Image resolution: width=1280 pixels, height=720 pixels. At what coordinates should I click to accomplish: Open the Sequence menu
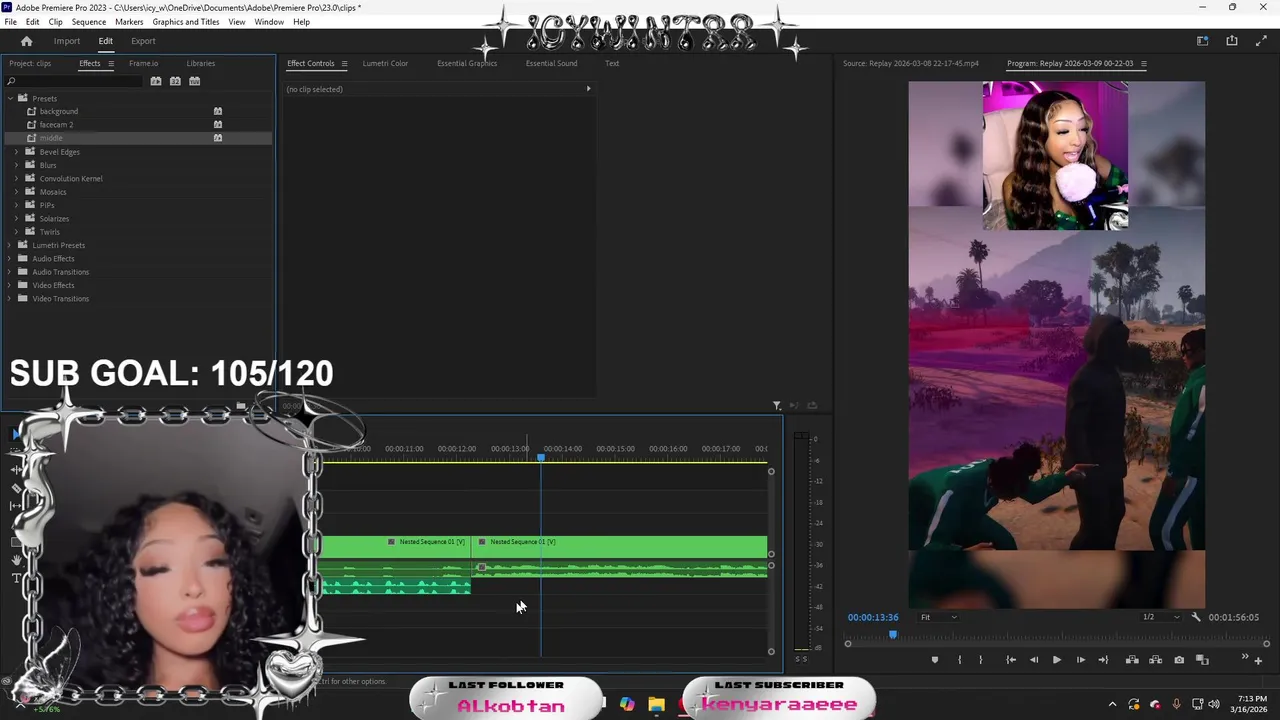(89, 22)
